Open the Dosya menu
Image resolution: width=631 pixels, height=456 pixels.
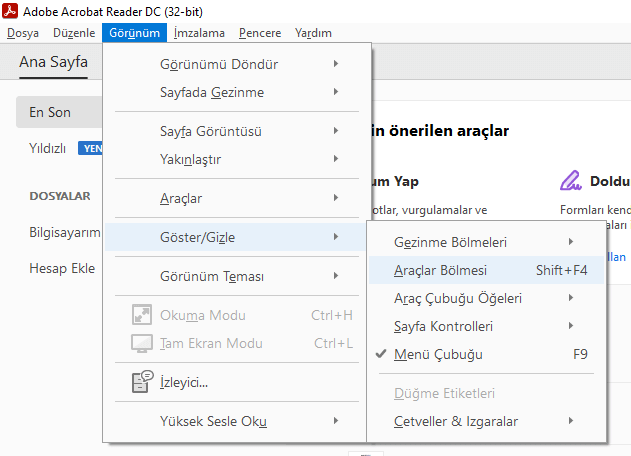tap(23, 33)
